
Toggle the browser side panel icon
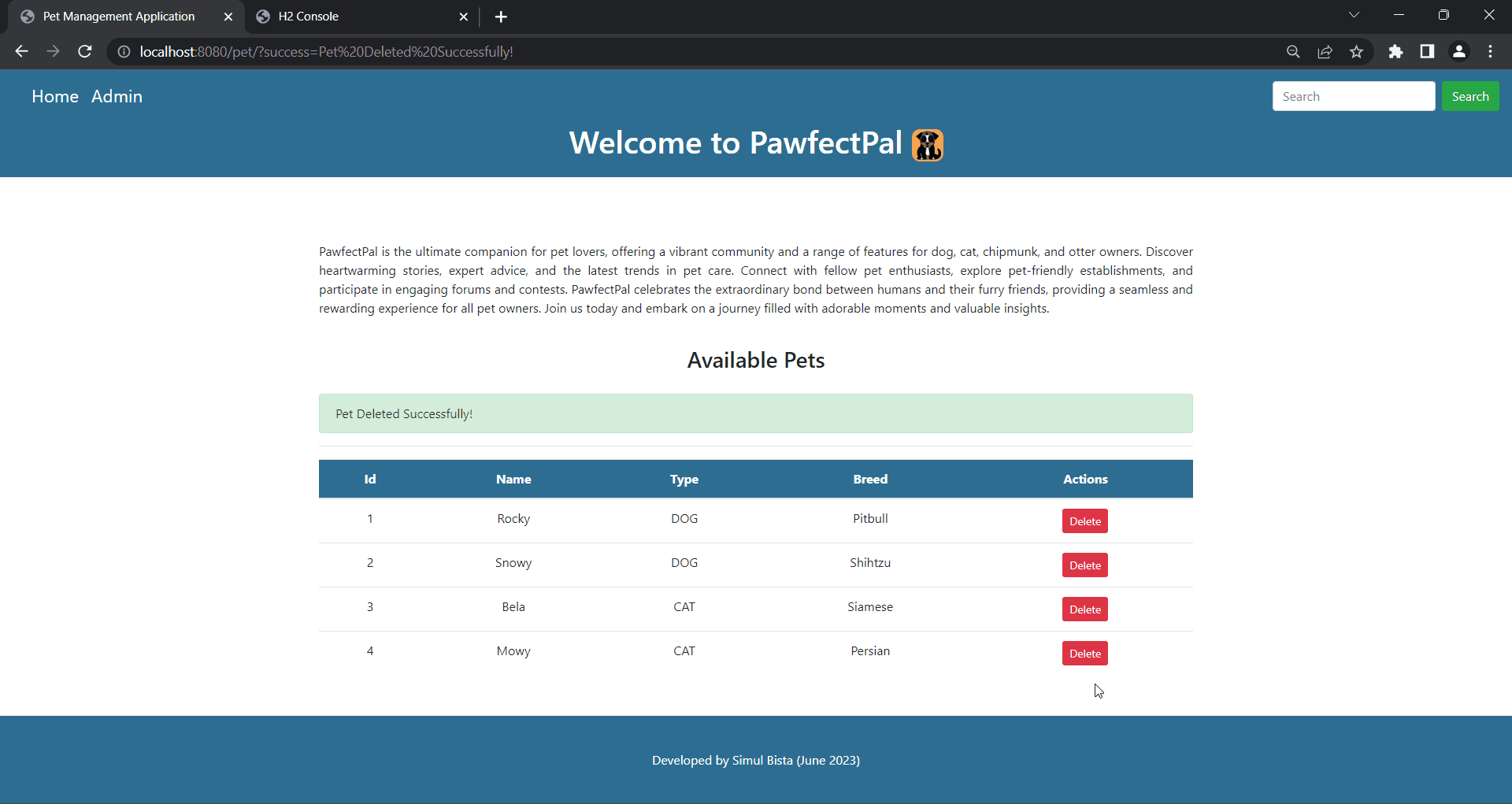click(1427, 51)
